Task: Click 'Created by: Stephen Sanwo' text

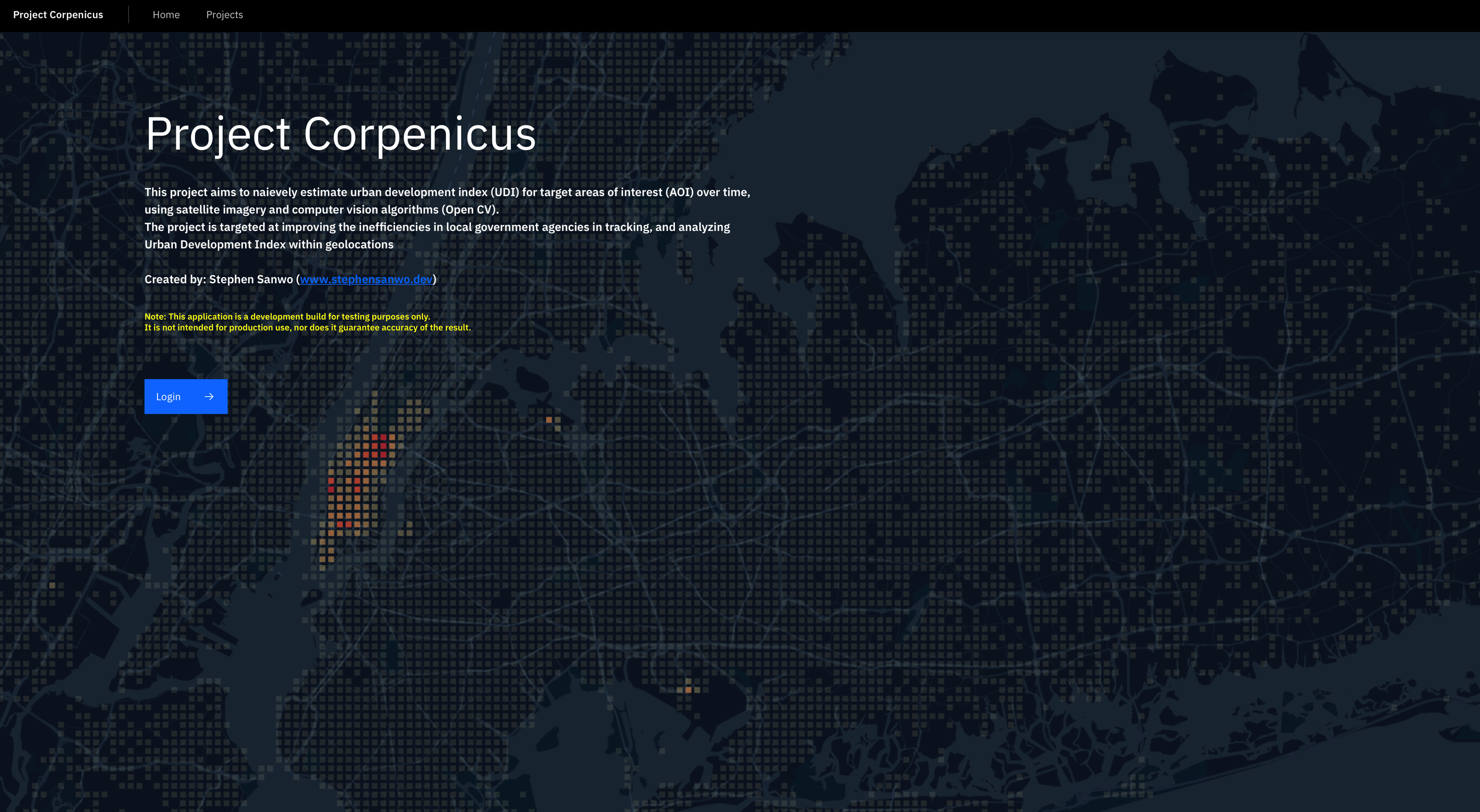Action: pyautogui.click(x=219, y=279)
